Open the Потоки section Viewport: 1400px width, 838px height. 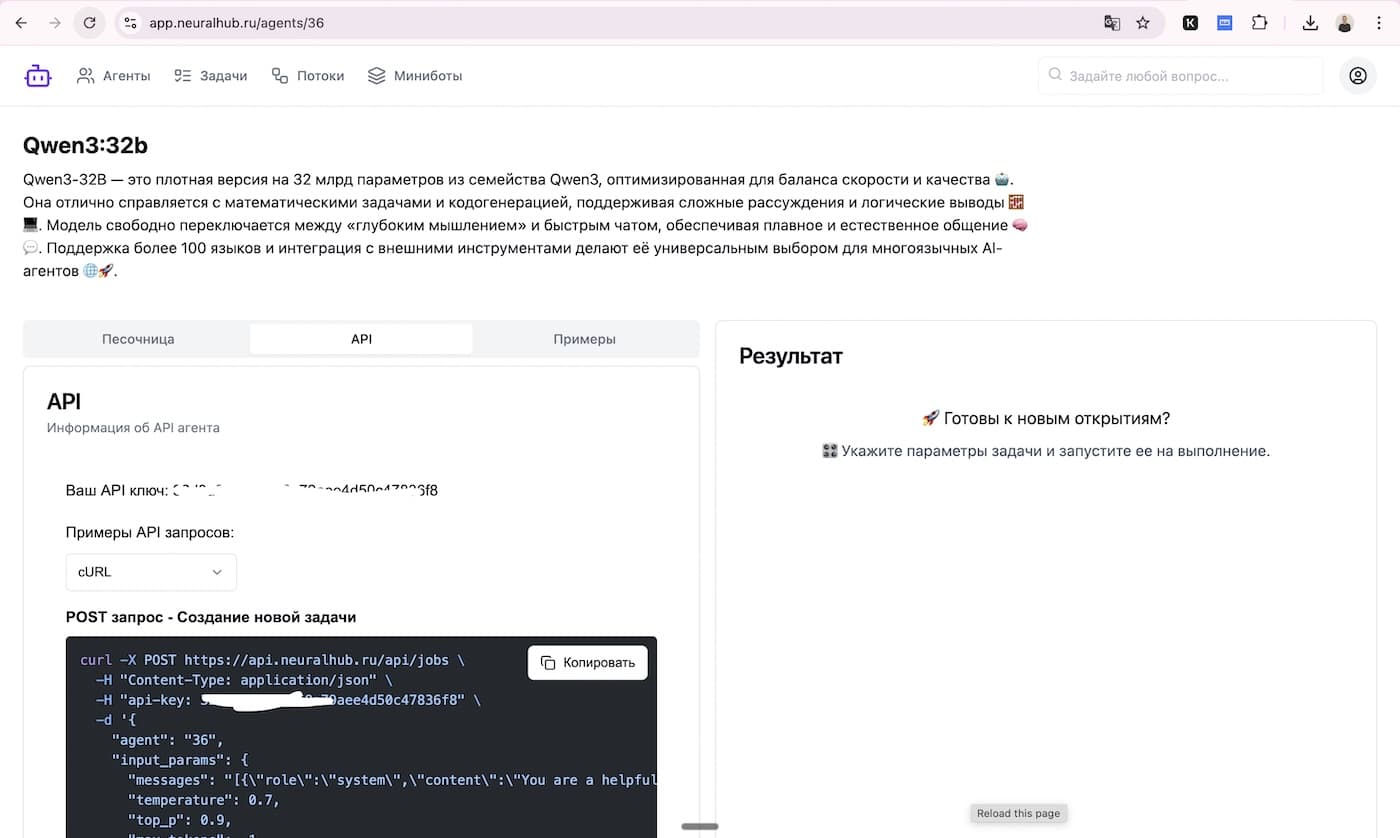(308, 75)
